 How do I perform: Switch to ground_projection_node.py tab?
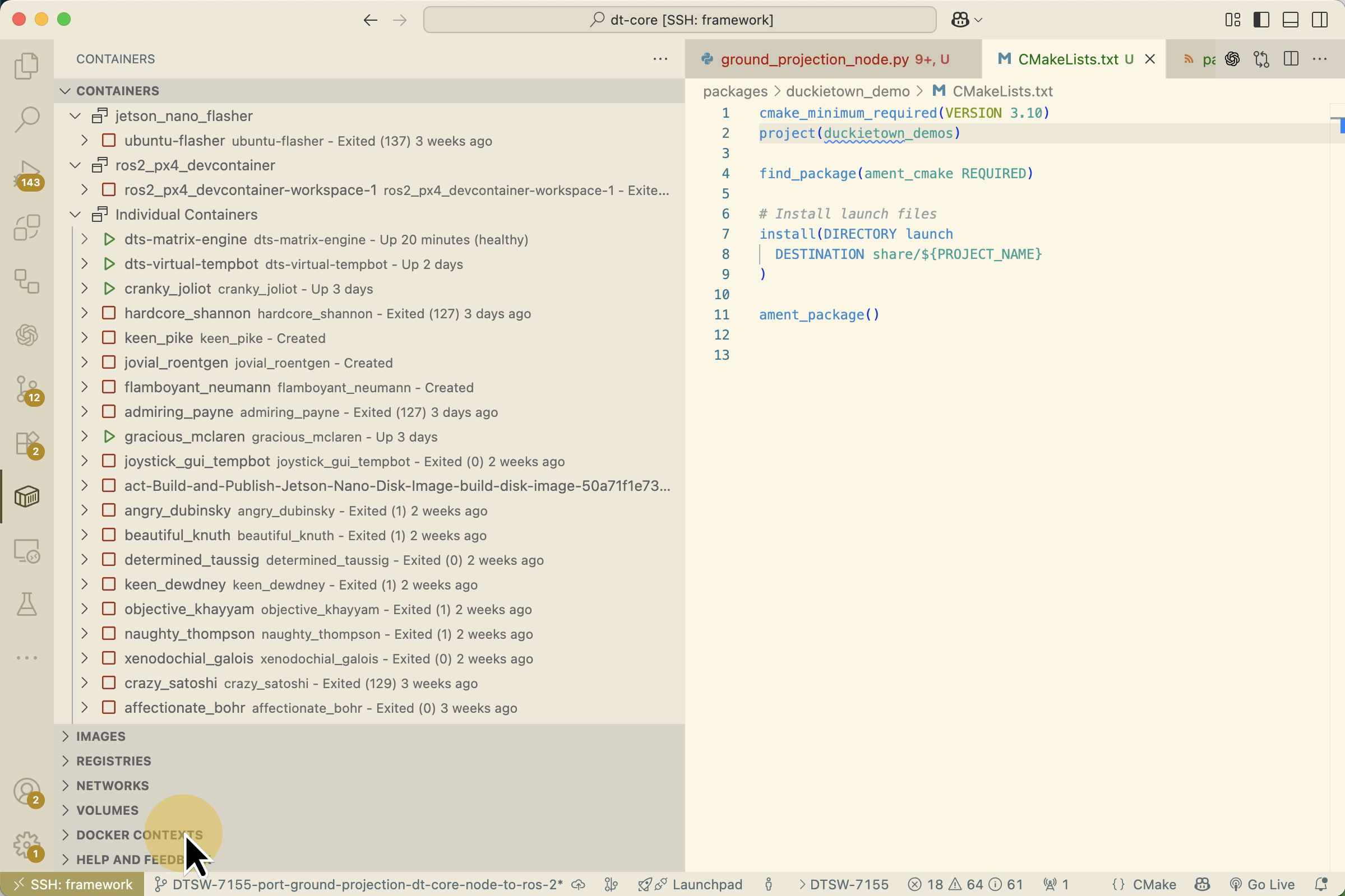pyautogui.click(x=814, y=59)
